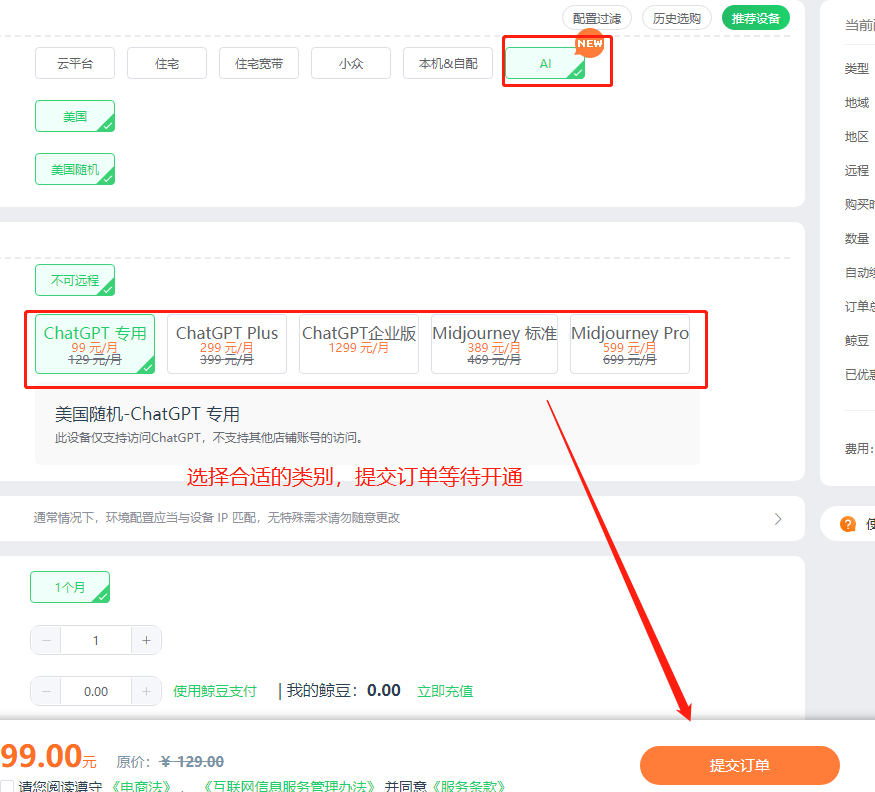Viewport: 875px width, 792px height.
Task: Click the 99.00元 total price
Action: point(49,757)
